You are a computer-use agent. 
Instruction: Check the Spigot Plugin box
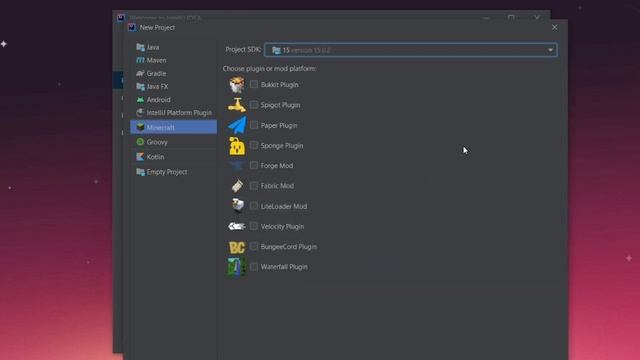pos(254,104)
